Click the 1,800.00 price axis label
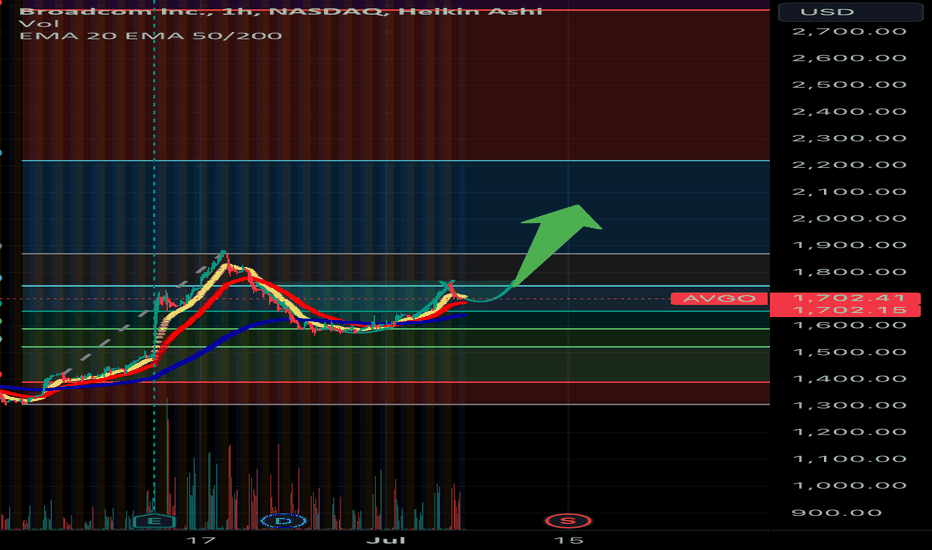 849,272
